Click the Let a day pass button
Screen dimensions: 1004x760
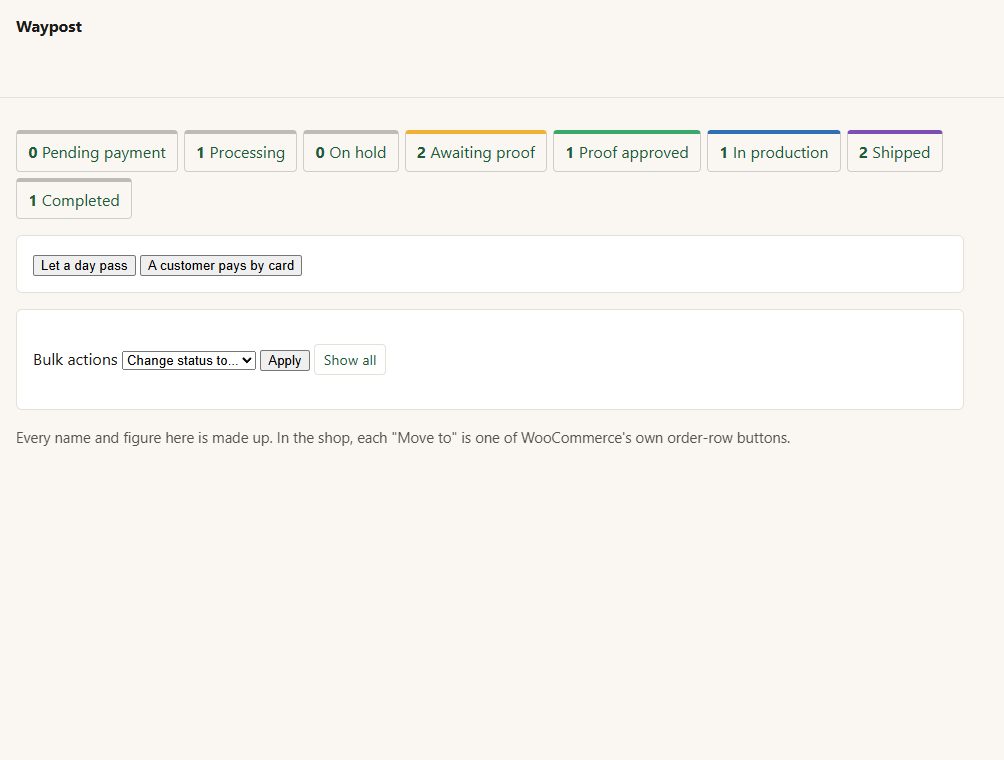84,266
